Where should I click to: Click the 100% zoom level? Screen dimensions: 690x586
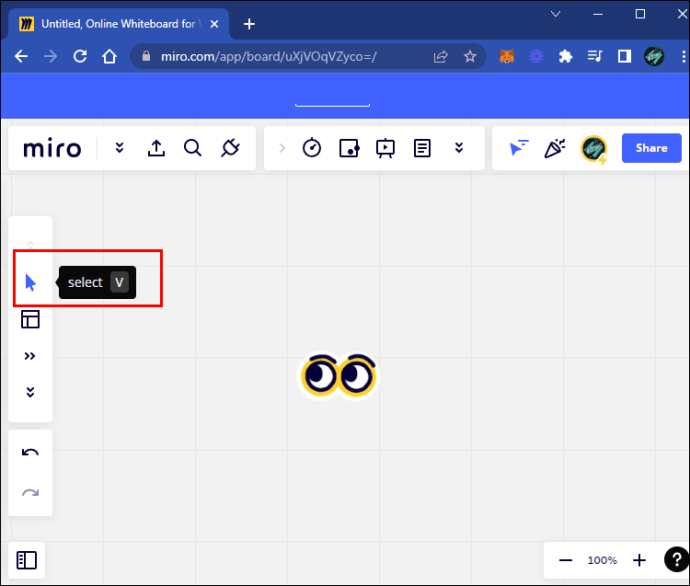pyautogui.click(x=602, y=561)
